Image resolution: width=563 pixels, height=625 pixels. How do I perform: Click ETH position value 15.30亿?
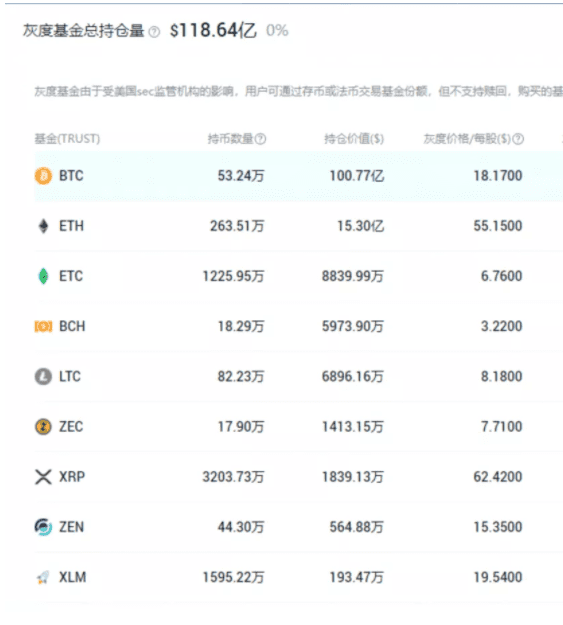(x=360, y=226)
